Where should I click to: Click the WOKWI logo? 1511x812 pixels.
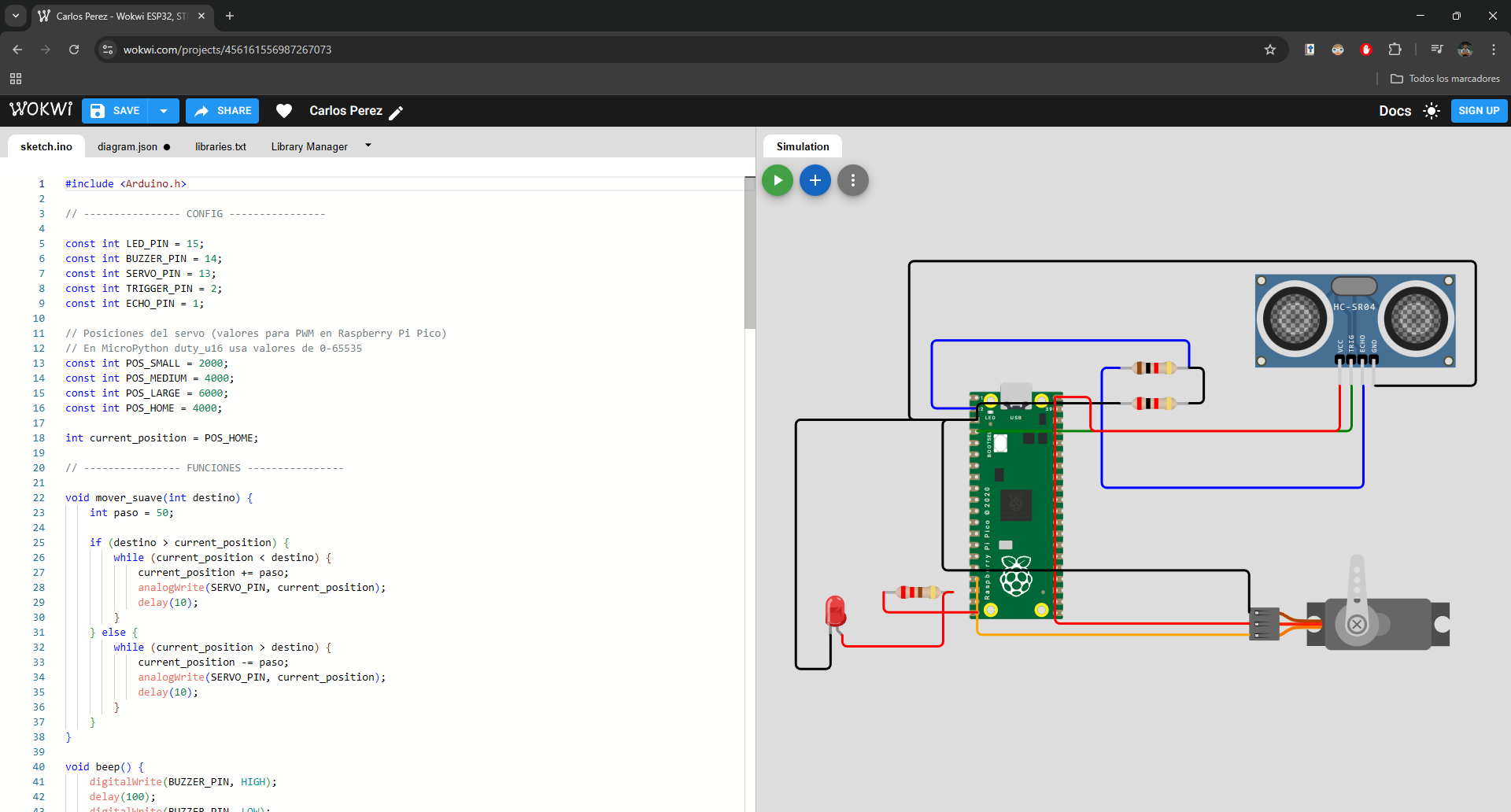coord(40,109)
